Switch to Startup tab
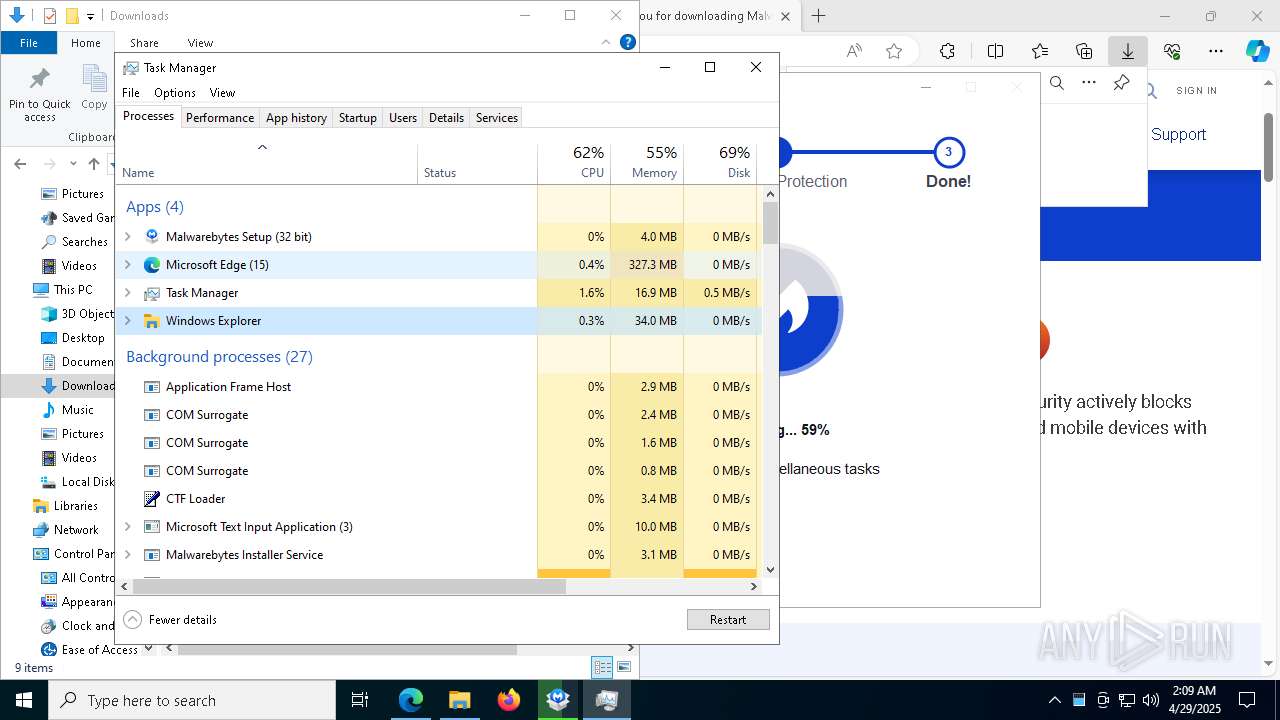Image resolution: width=1280 pixels, height=720 pixels. [357, 118]
